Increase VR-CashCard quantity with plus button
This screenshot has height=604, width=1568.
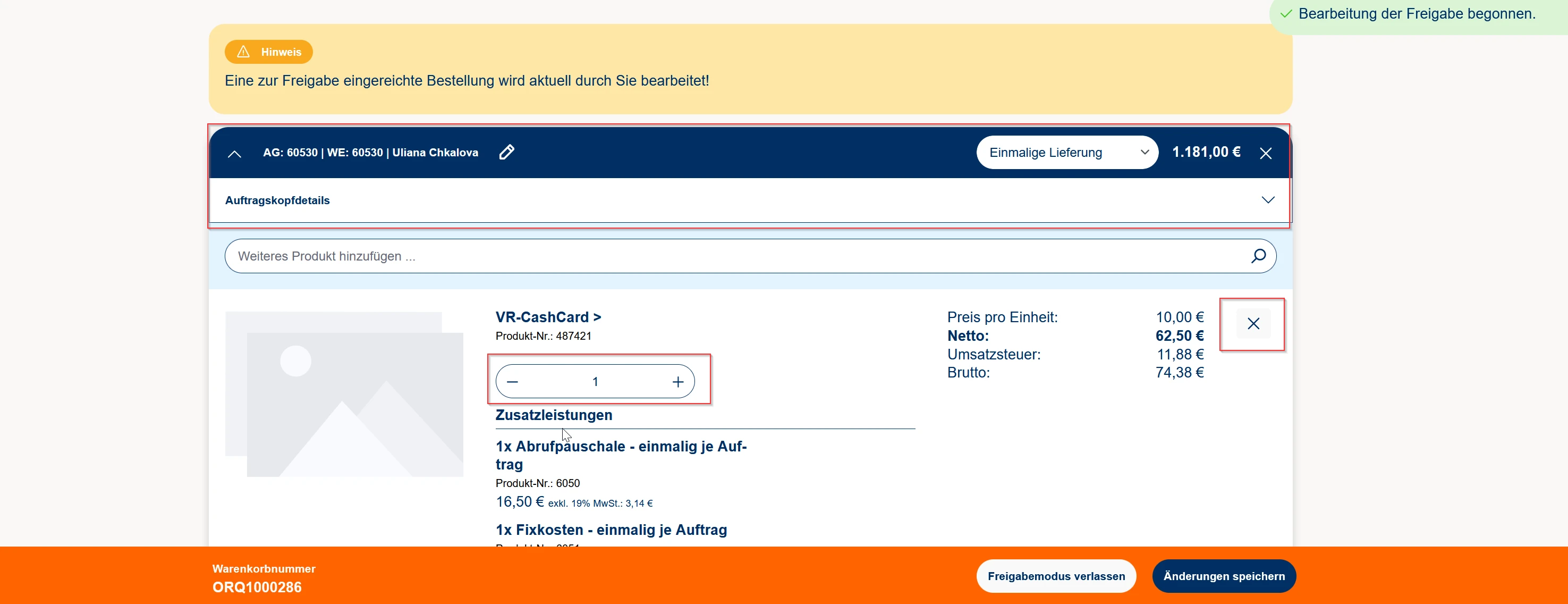point(677,382)
